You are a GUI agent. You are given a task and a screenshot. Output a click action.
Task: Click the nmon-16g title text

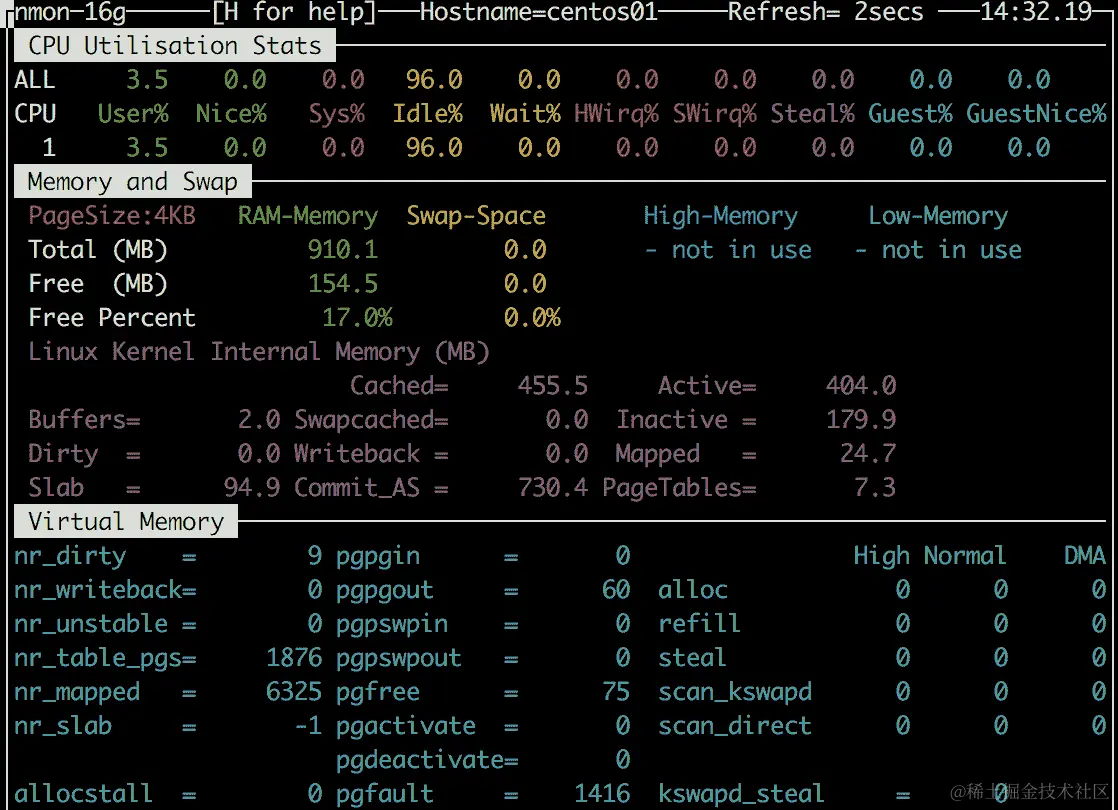pos(70,12)
